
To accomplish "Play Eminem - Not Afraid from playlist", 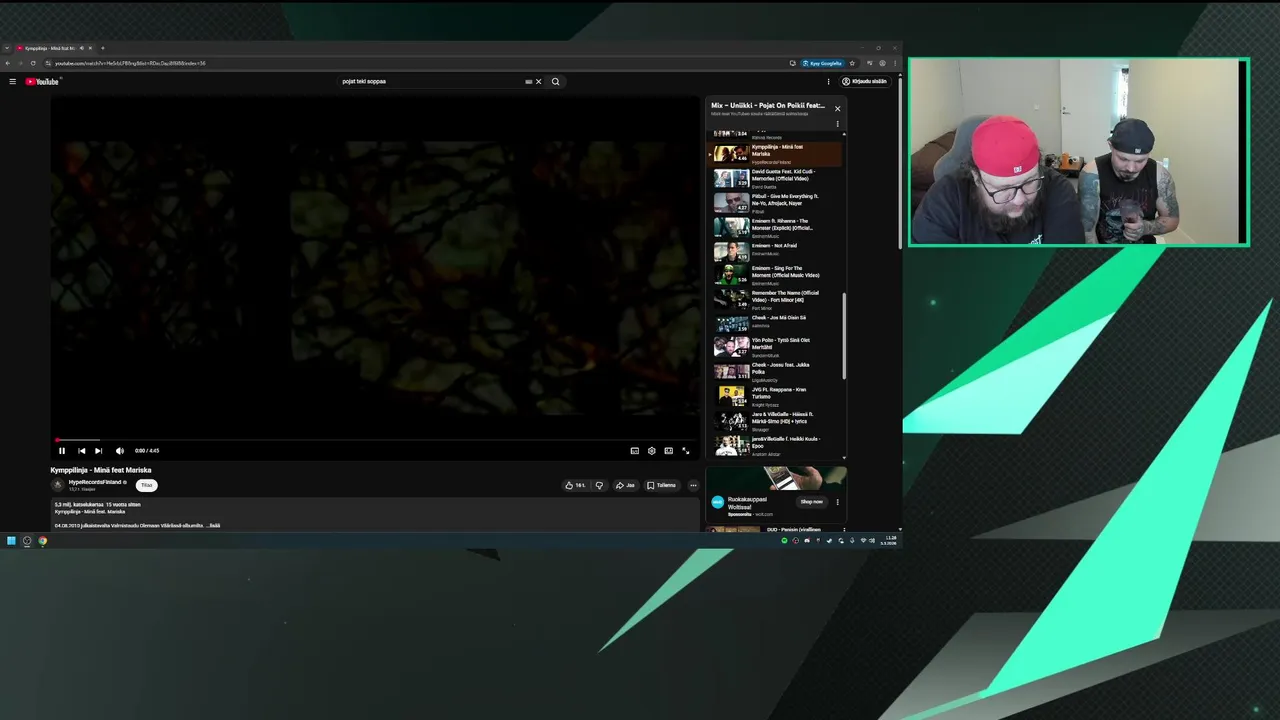I will [x=776, y=251].
